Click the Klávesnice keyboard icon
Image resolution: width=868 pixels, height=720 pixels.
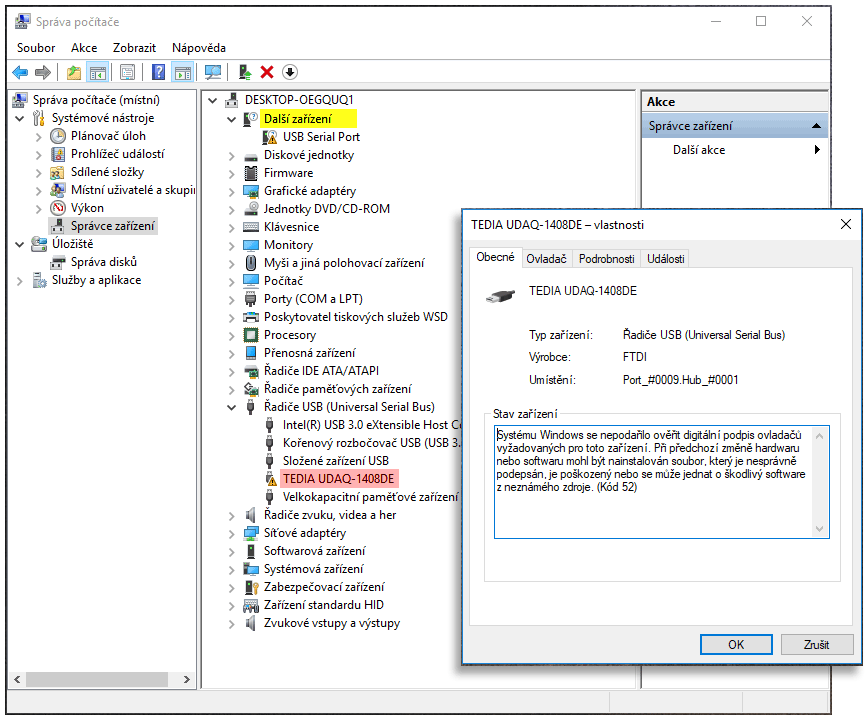coord(251,227)
